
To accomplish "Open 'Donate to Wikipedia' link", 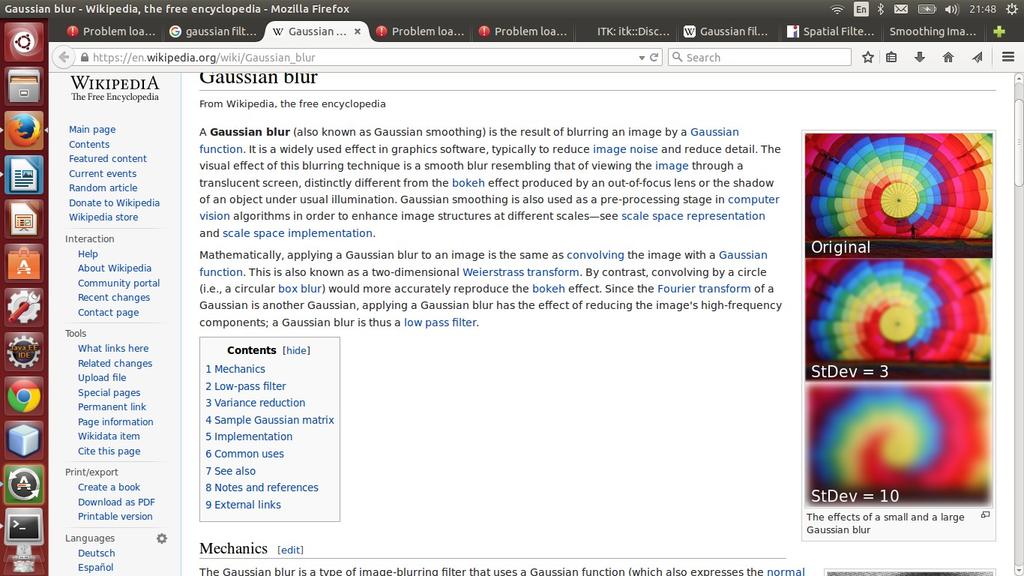I will click(114, 203).
